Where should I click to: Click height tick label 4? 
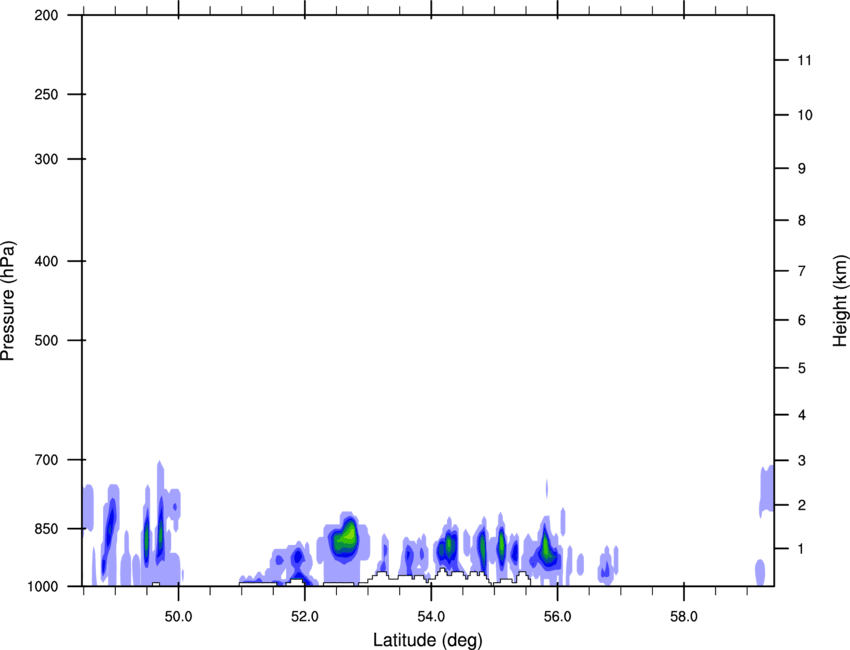click(802, 415)
